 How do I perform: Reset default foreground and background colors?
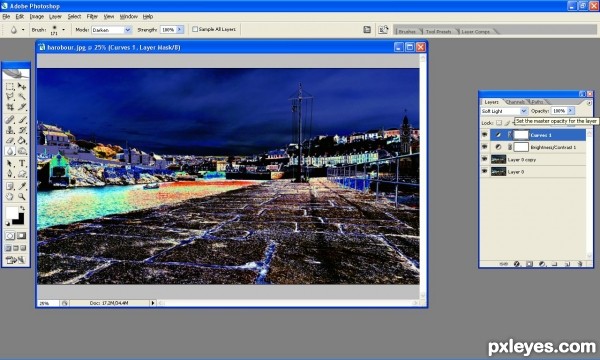(x=8, y=224)
